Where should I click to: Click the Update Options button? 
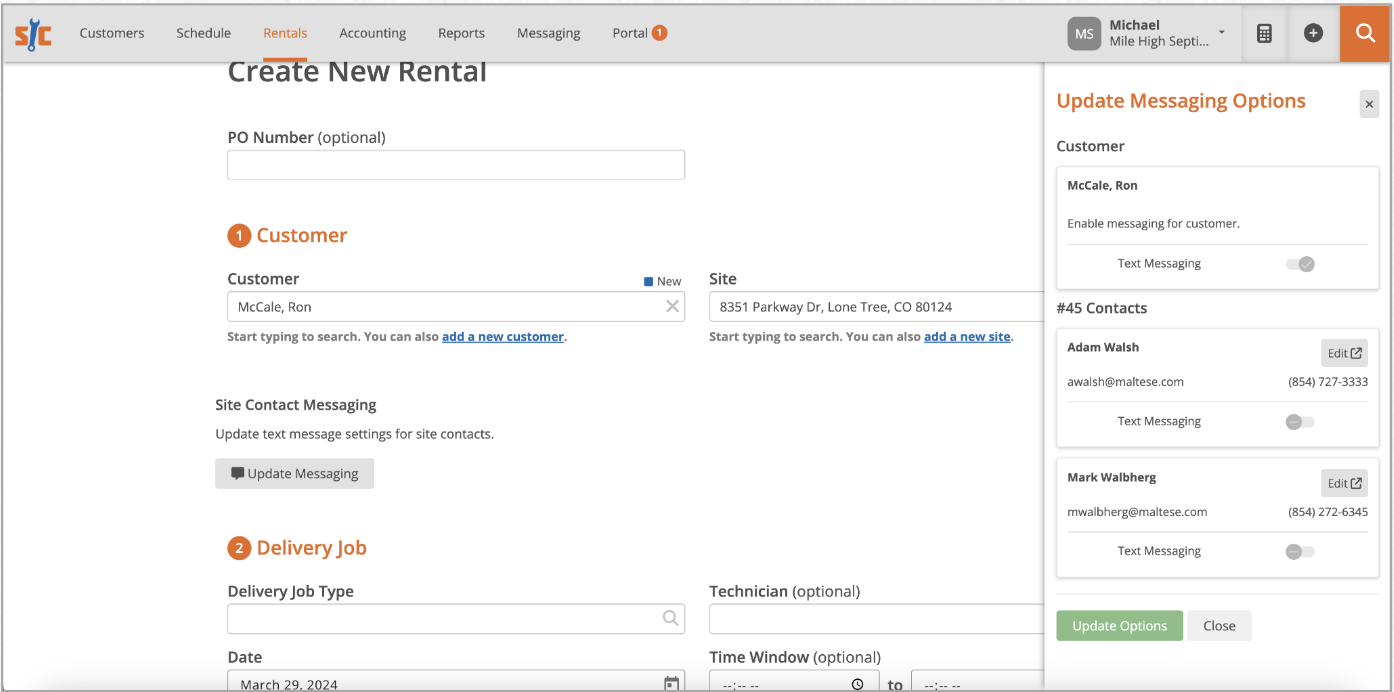[x=1119, y=626]
